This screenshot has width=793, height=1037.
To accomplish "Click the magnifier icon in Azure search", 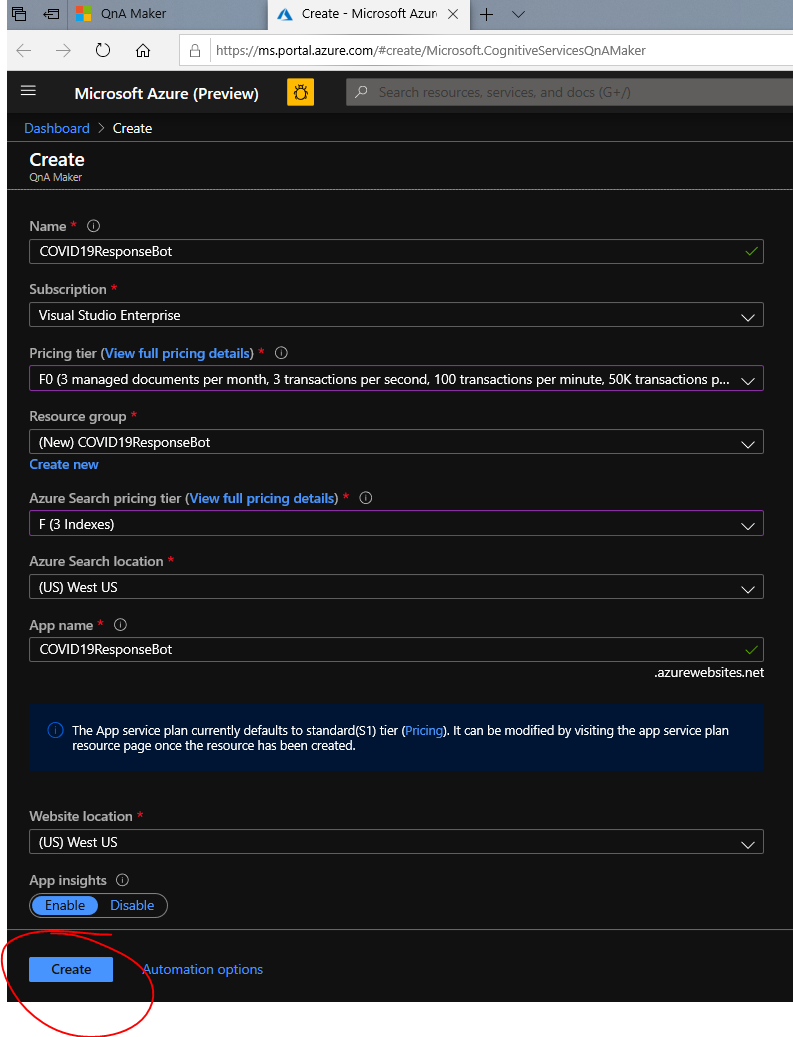I will [361, 92].
